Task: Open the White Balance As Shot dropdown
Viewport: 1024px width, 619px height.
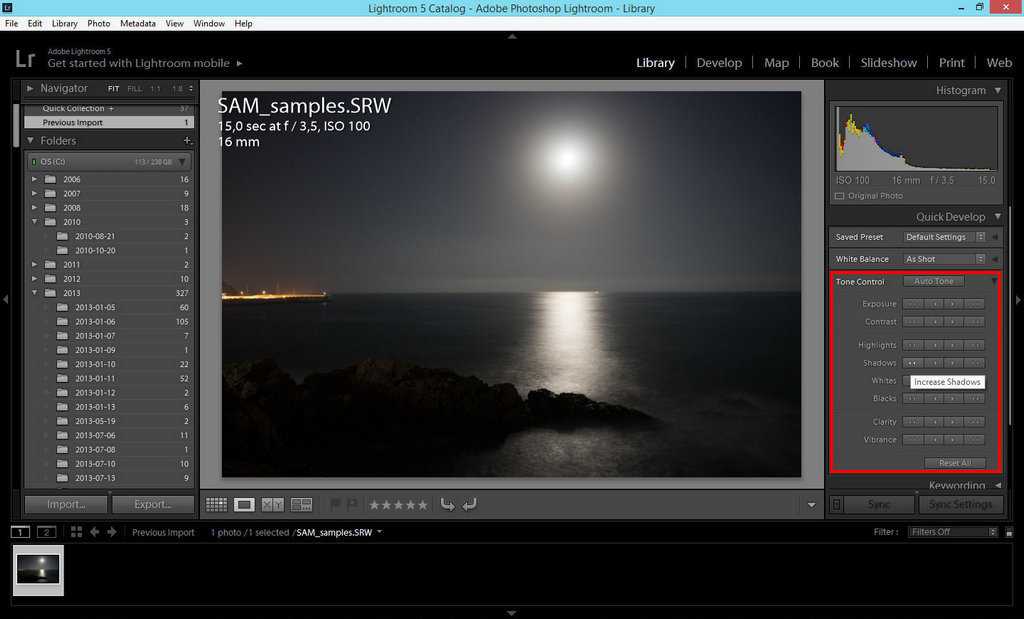Action: 943,259
